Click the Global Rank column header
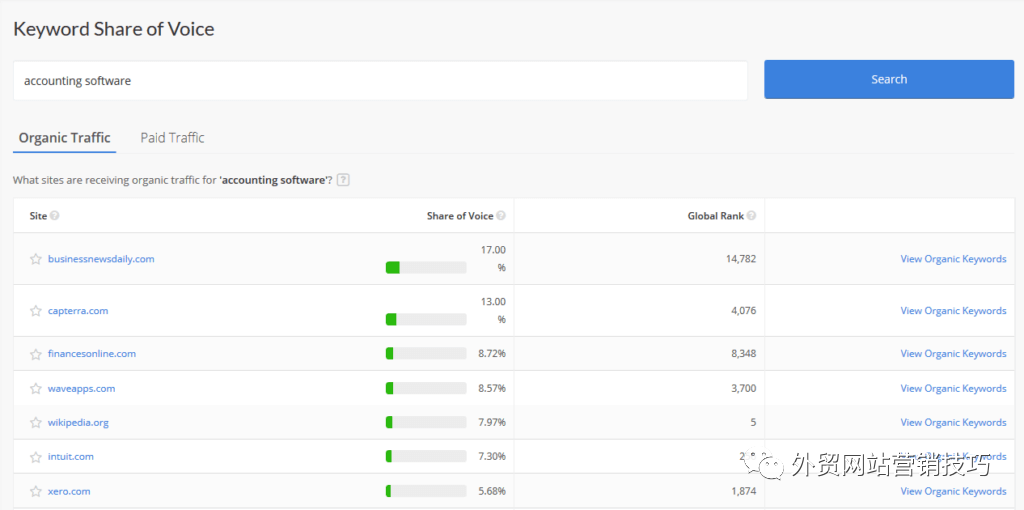This screenshot has height=510, width=1024. click(715, 215)
